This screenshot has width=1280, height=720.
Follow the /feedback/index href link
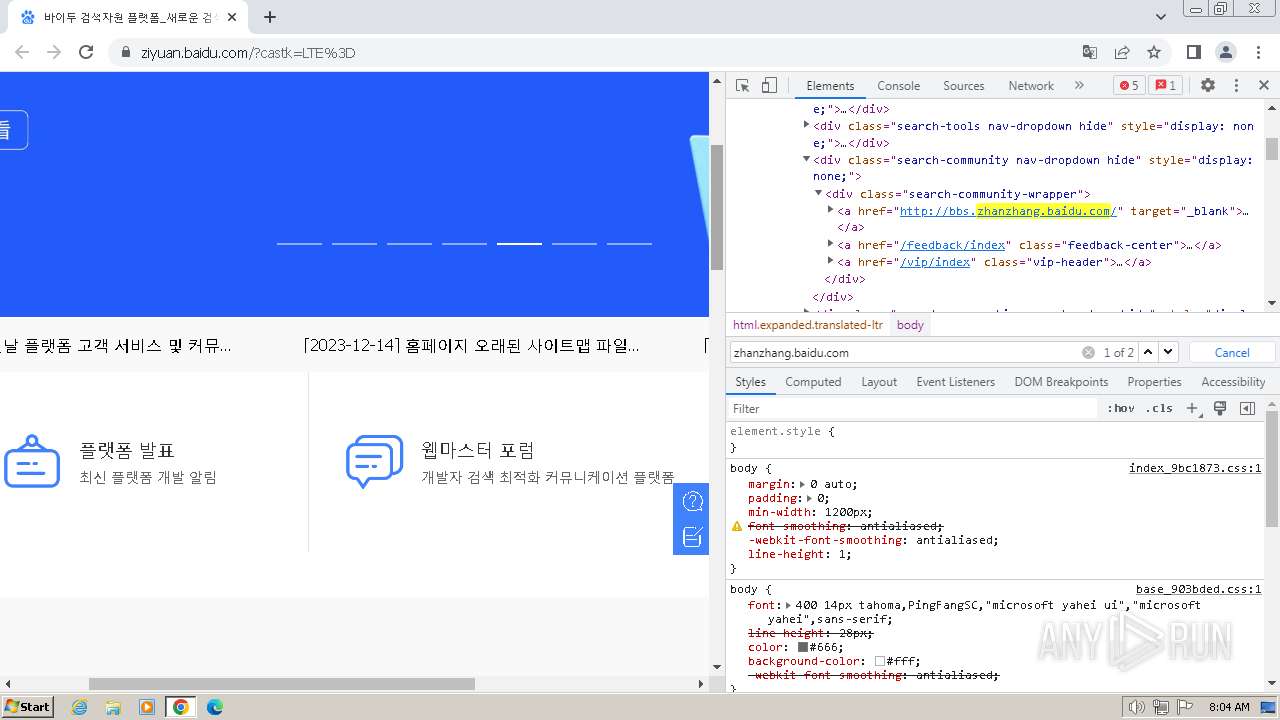[x=955, y=245]
